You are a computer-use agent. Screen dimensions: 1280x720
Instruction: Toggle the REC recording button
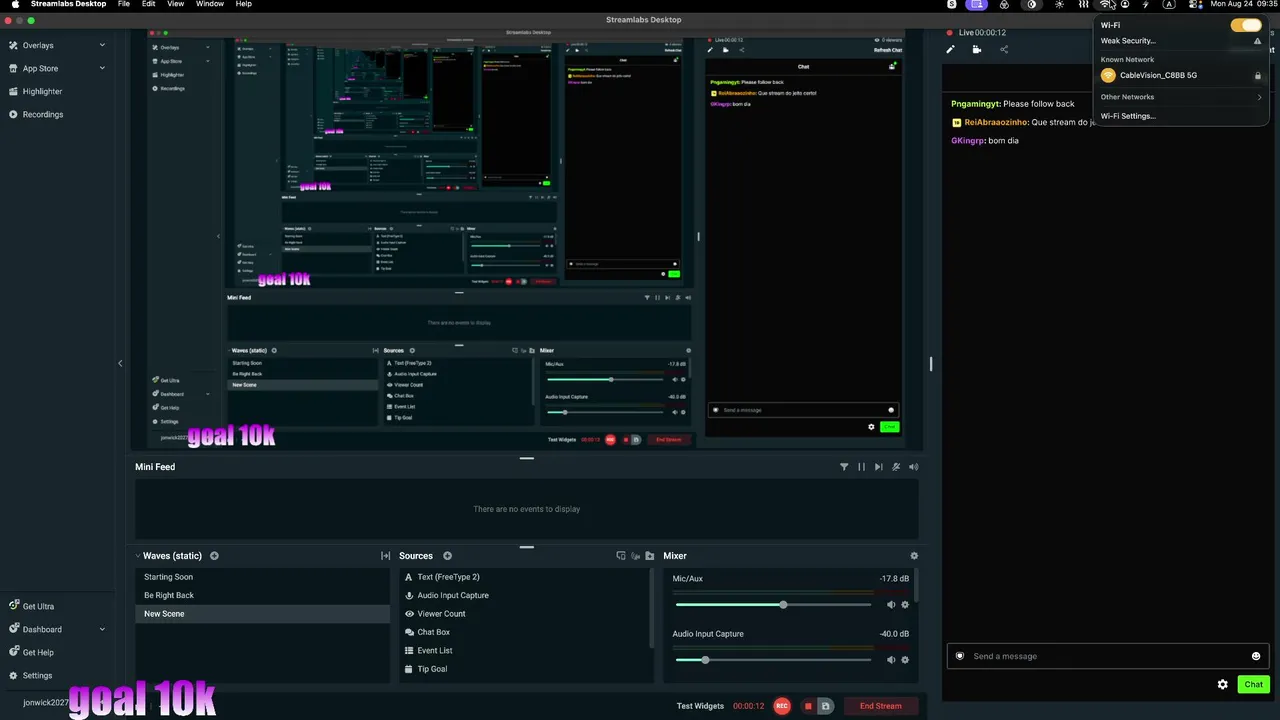782,706
